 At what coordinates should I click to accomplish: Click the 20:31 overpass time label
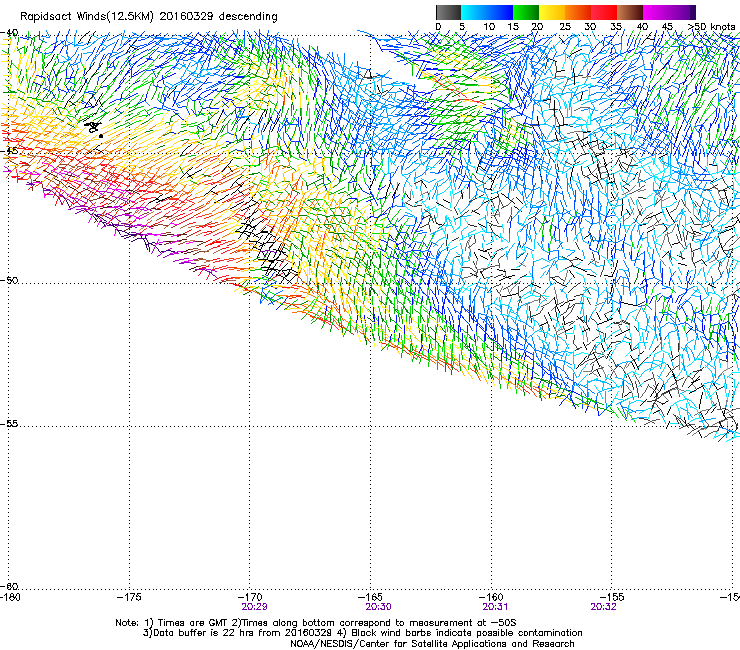(495, 607)
